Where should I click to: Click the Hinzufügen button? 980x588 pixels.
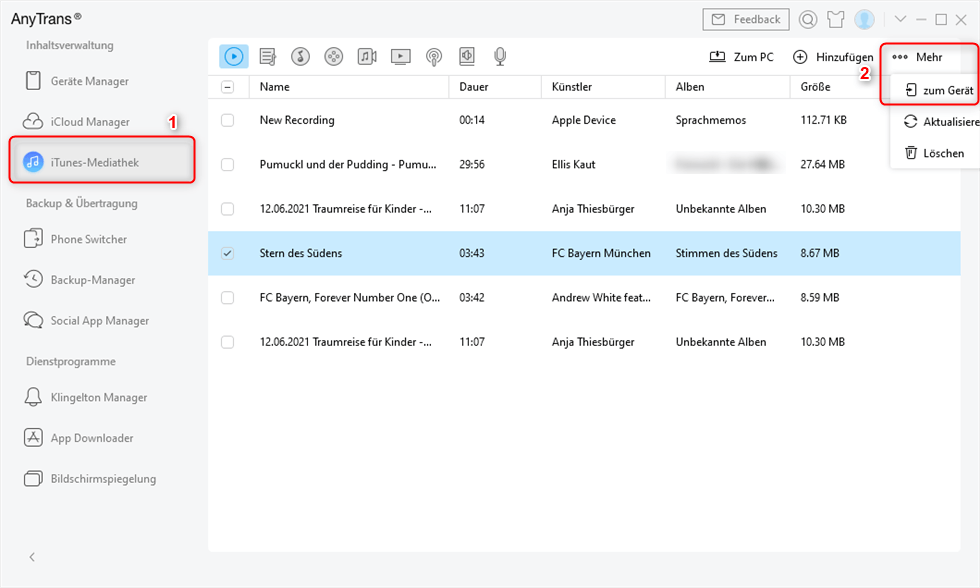coord(832,57)
